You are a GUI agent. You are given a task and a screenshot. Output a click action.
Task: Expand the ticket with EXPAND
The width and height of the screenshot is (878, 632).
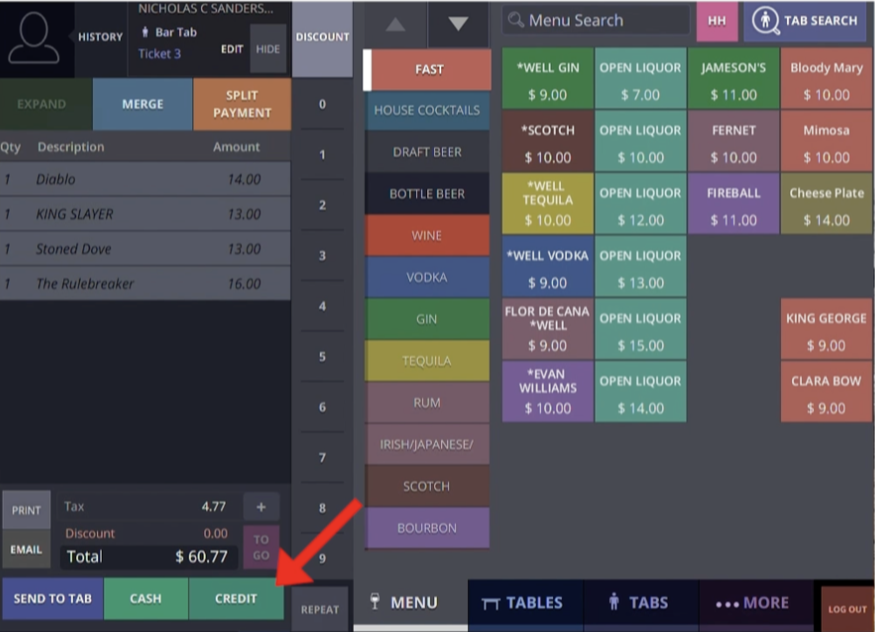[46, 104]
